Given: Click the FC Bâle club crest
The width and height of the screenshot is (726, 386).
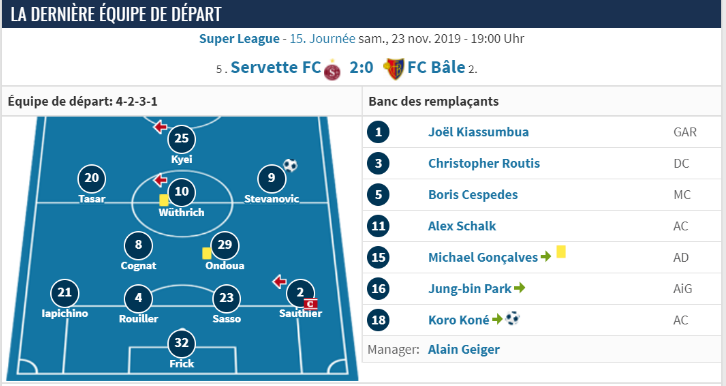Looking at the screenshot, I should click(x=394, y=68).
